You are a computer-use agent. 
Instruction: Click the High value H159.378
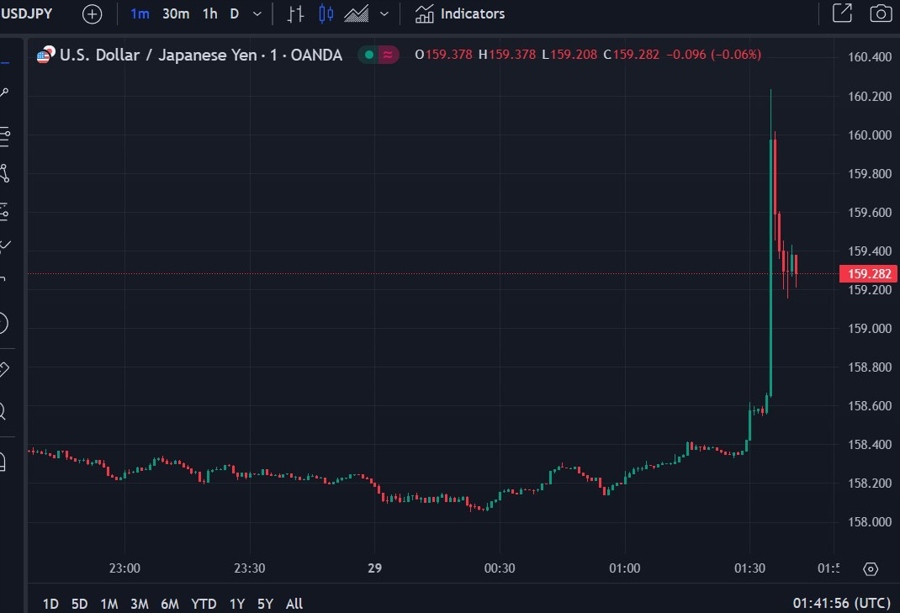507,55
